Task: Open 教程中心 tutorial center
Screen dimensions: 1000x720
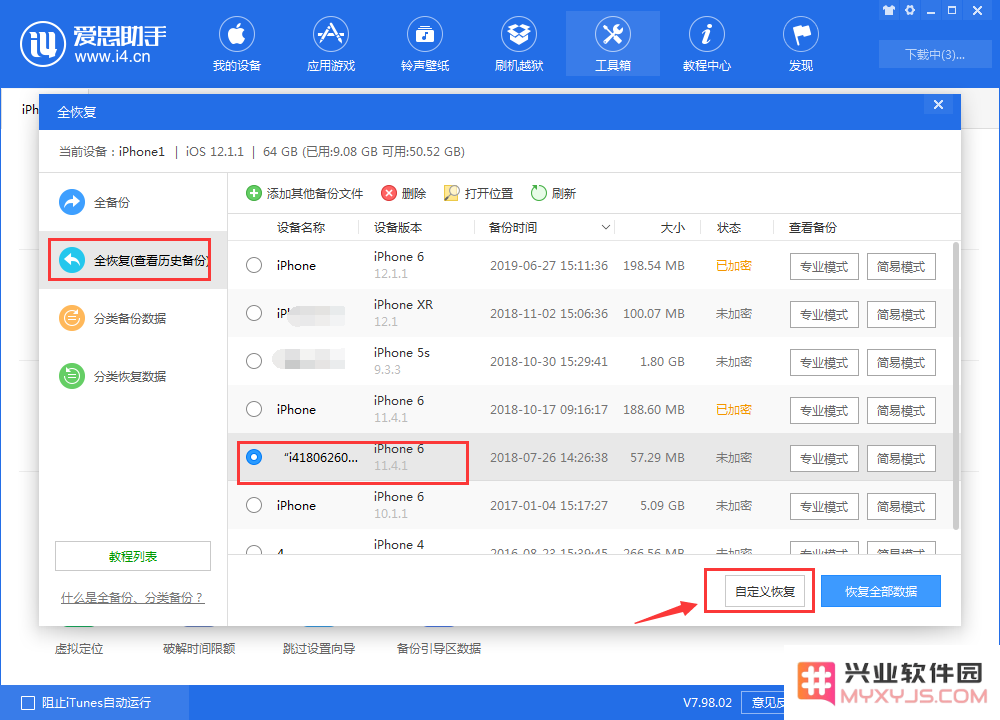Action: point(707,45)
